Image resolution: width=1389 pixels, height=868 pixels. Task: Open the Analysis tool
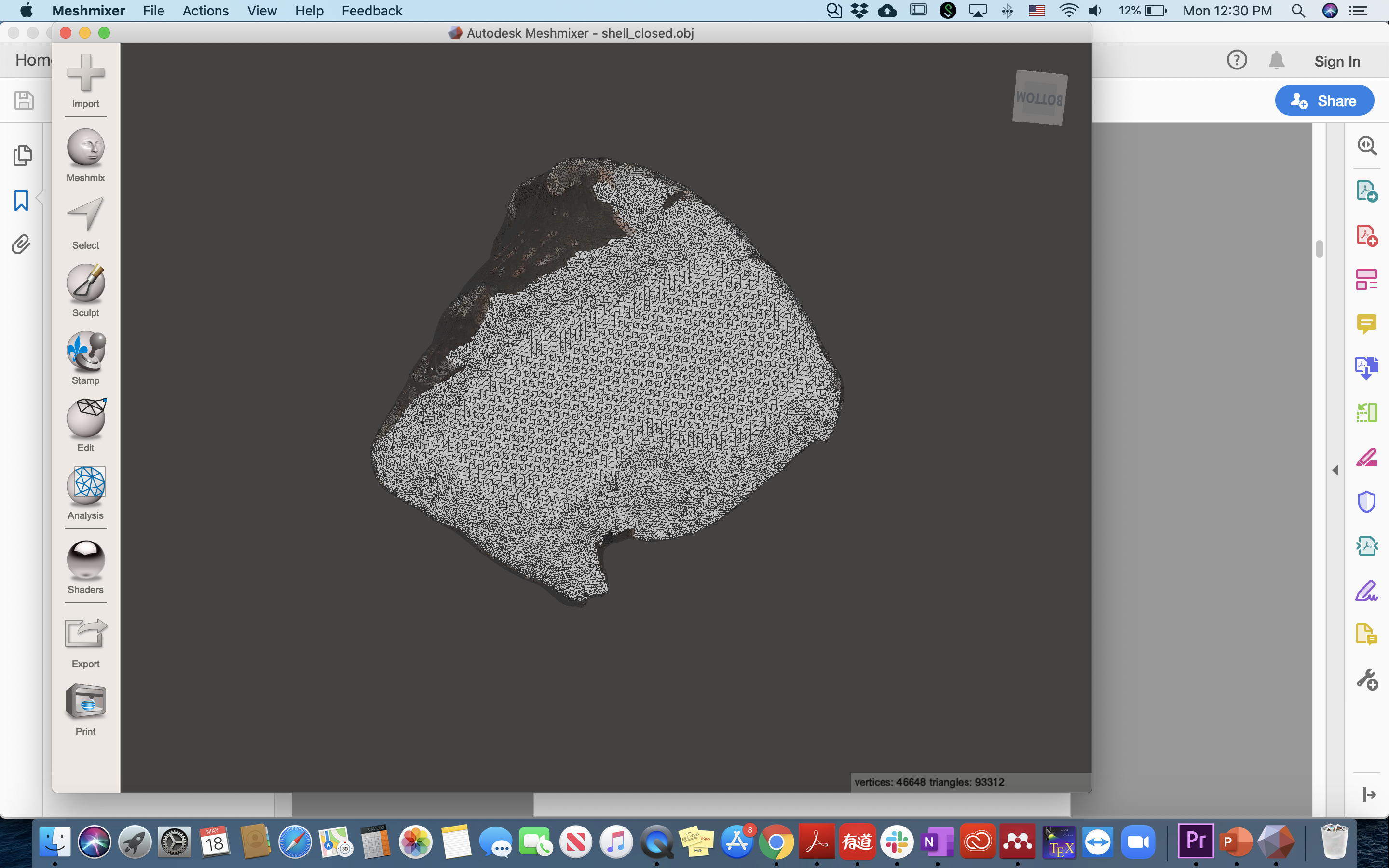pyautogui.click(x=85, y=485)
